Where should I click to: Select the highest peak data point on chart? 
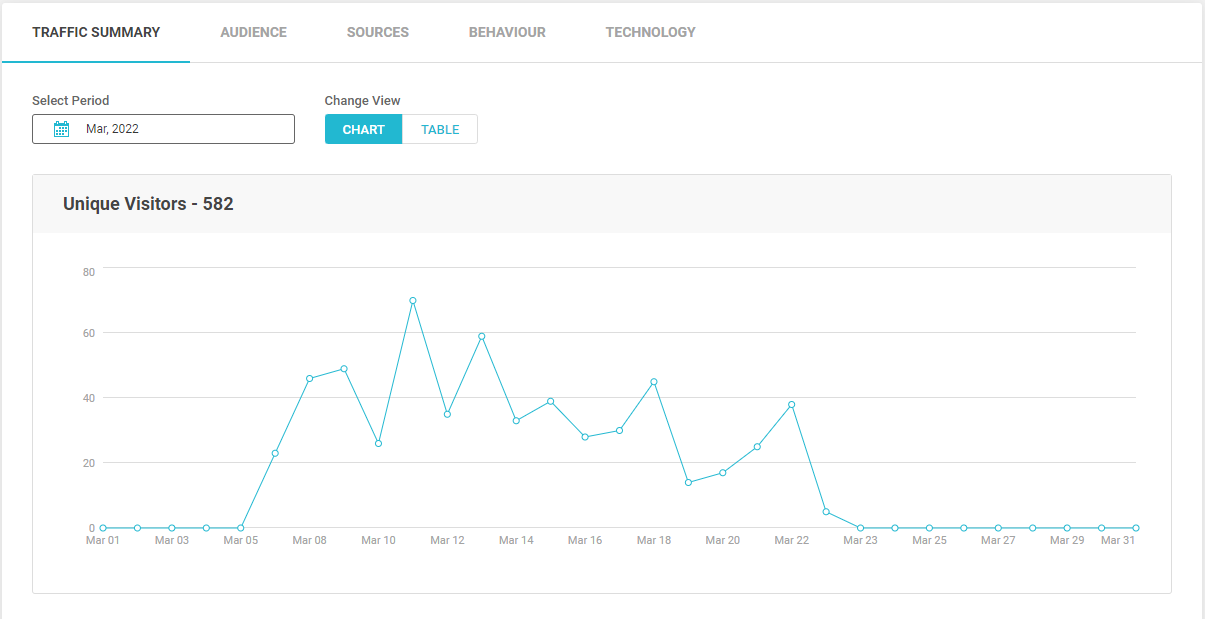coord(413,300)
